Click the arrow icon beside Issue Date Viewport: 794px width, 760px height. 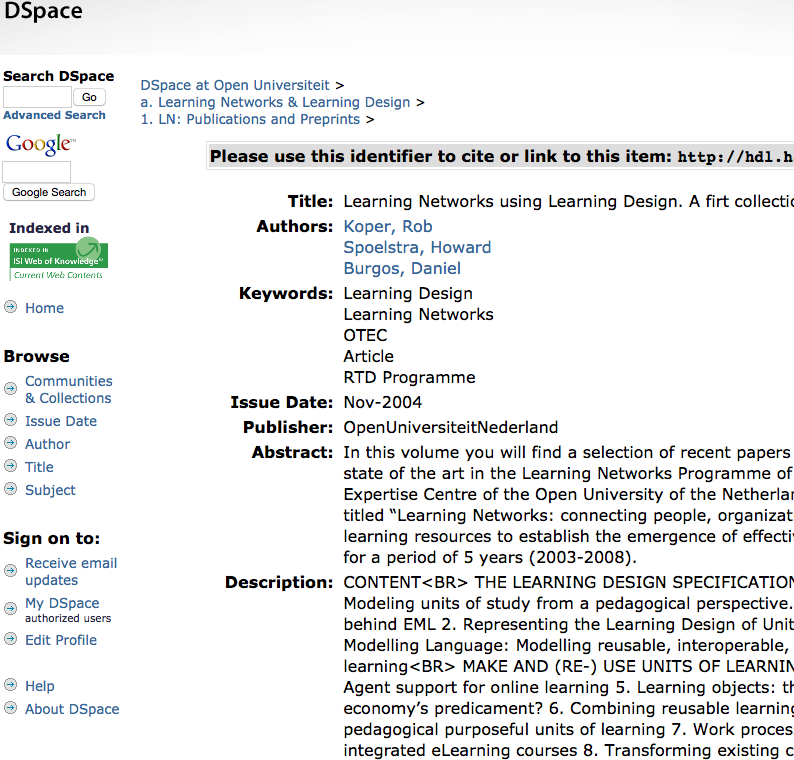point(11,420)
